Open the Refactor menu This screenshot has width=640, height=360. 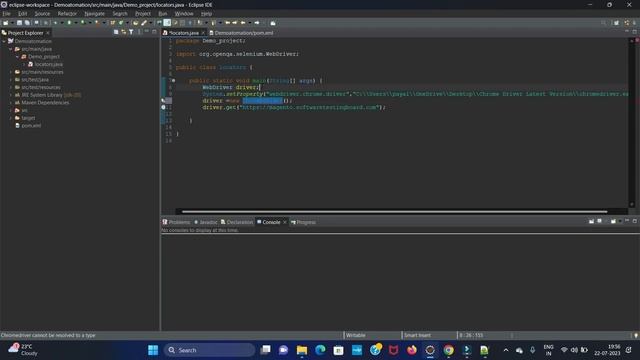67,13
